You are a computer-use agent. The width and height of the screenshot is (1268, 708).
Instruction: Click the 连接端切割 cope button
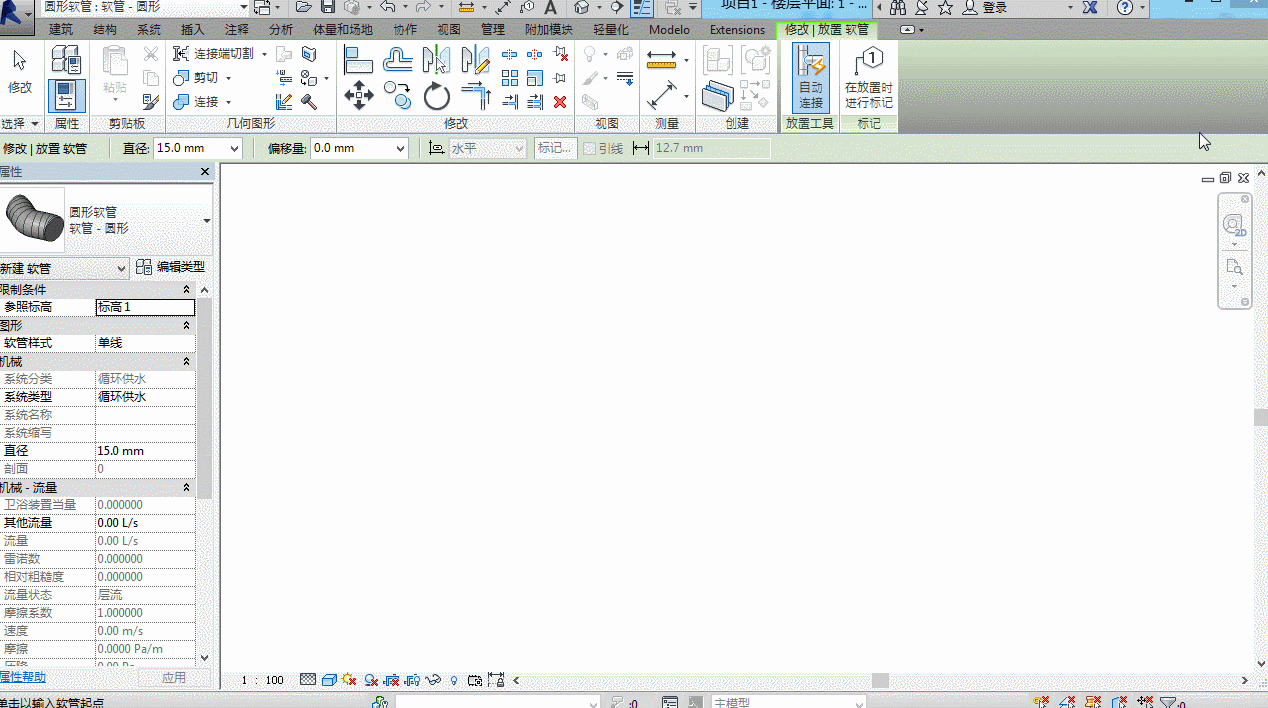pos(213,53)
